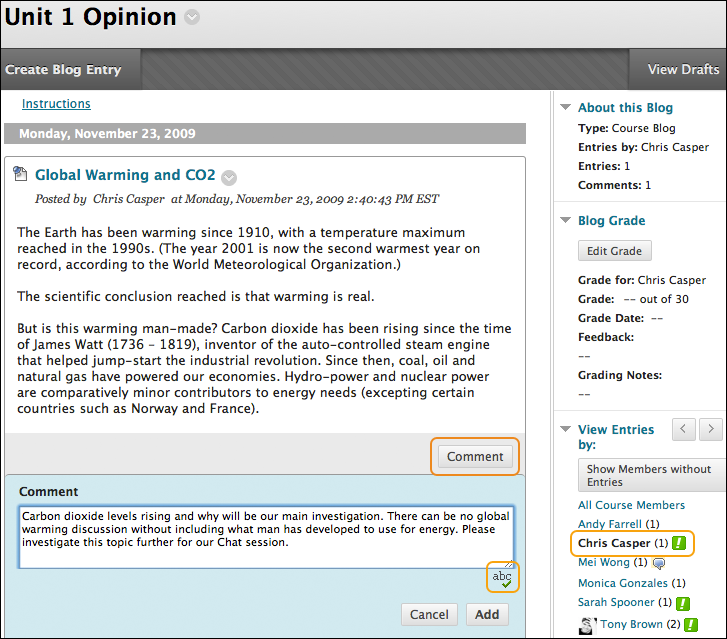This screenshot has width=727, height=639.
Task: Click the spell check abc icon
Action: tap(502, 578)
